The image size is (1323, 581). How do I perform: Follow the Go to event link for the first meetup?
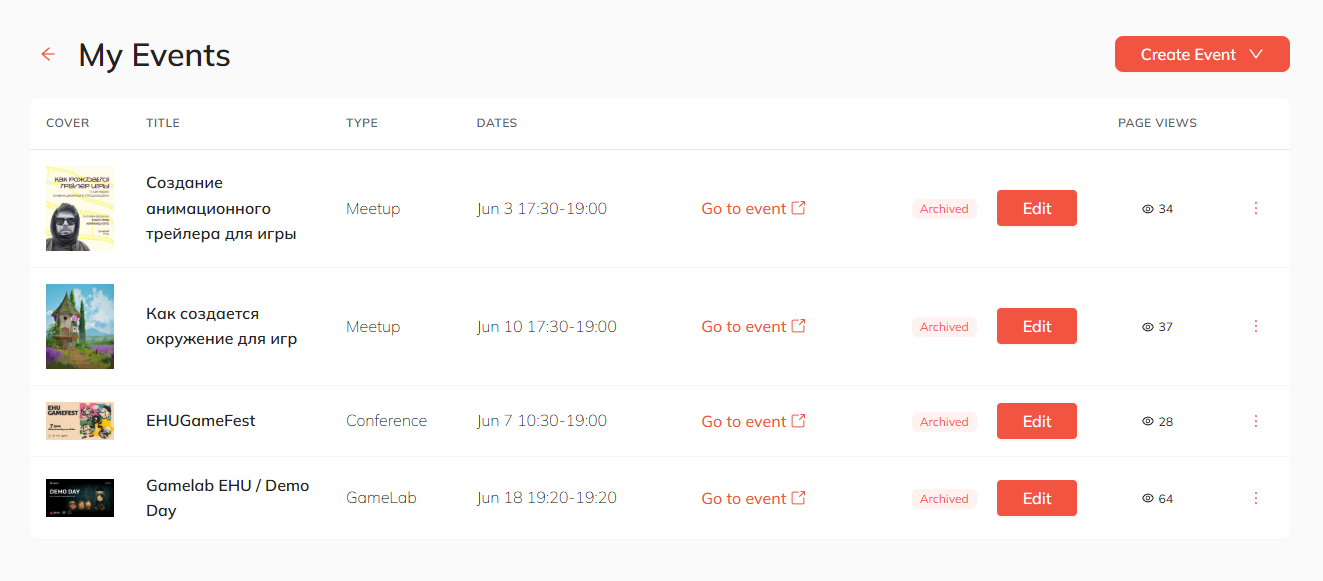click(x=743, y=208)
